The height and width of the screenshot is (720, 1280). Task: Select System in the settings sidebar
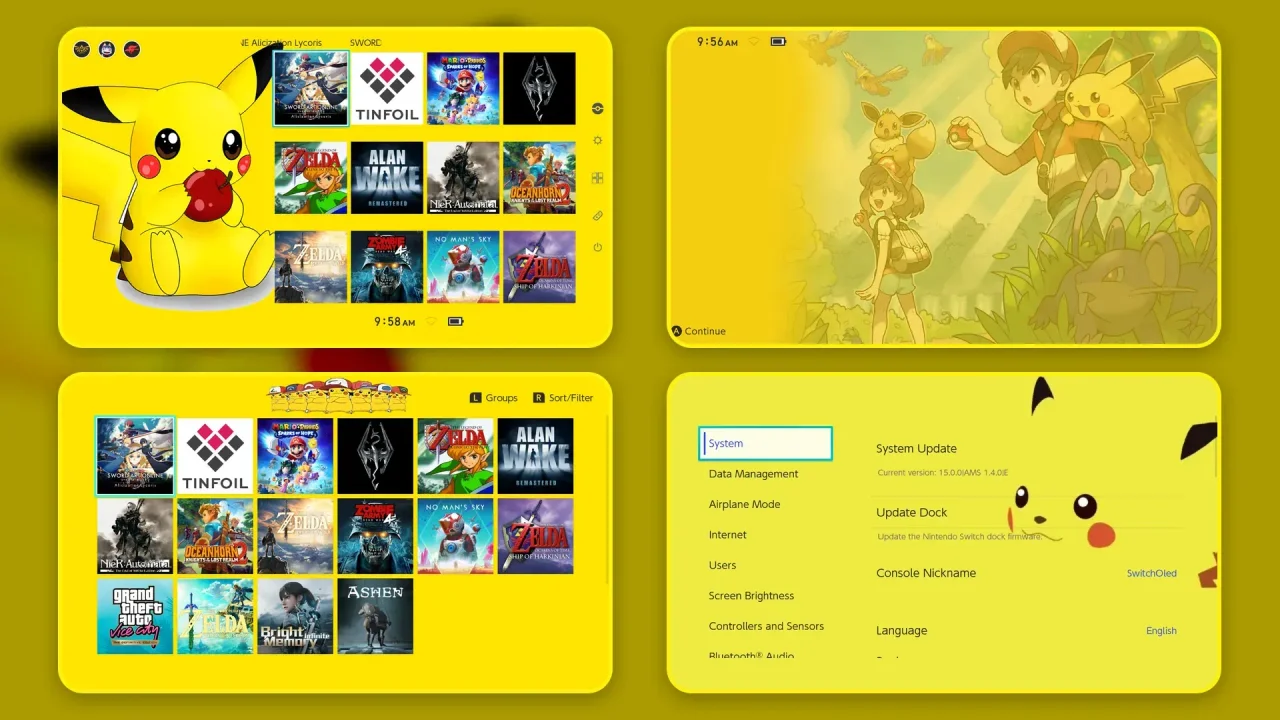pyautogui.click(x=765, y=443)
